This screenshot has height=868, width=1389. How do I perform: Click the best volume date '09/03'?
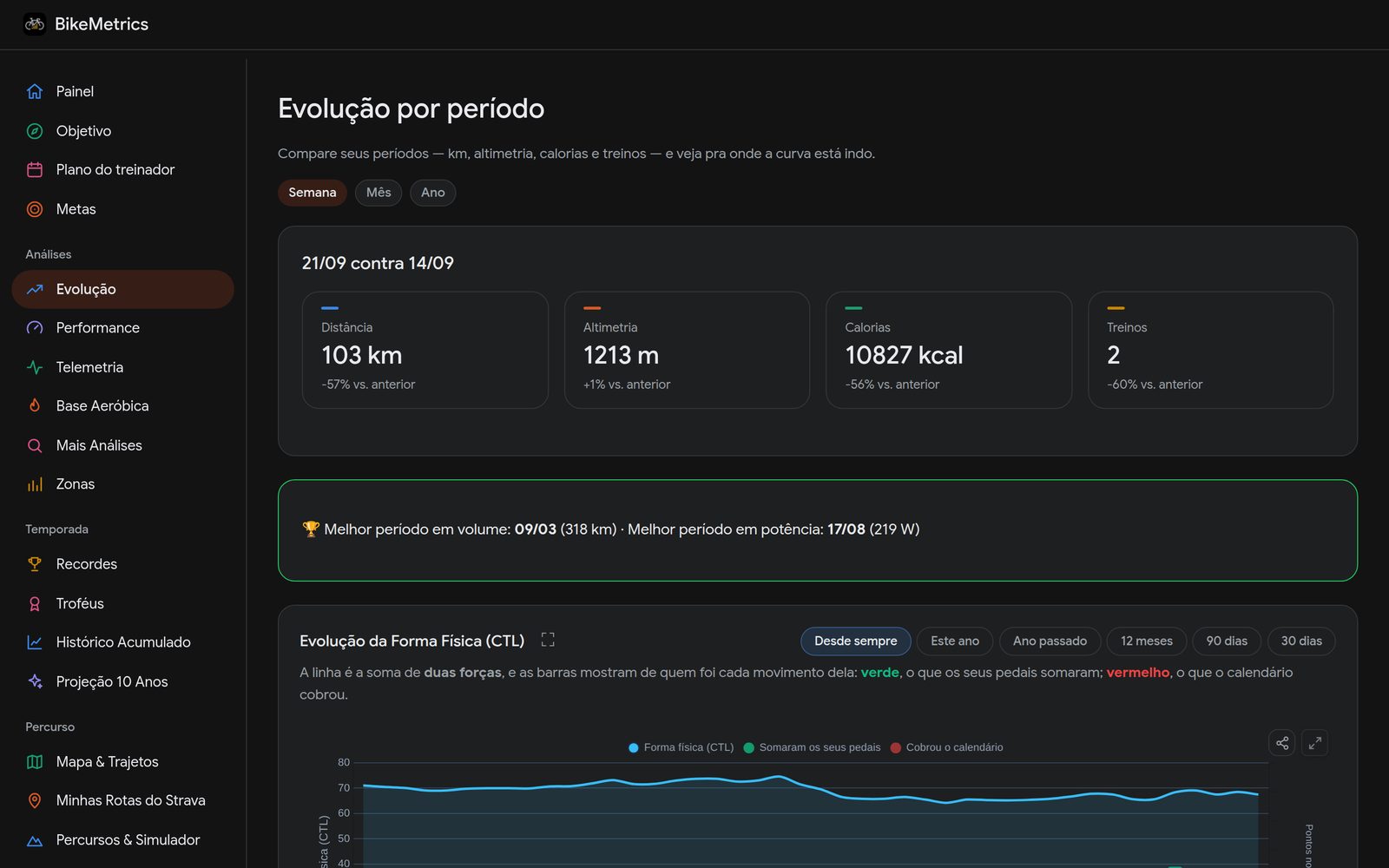coord(535,529)
